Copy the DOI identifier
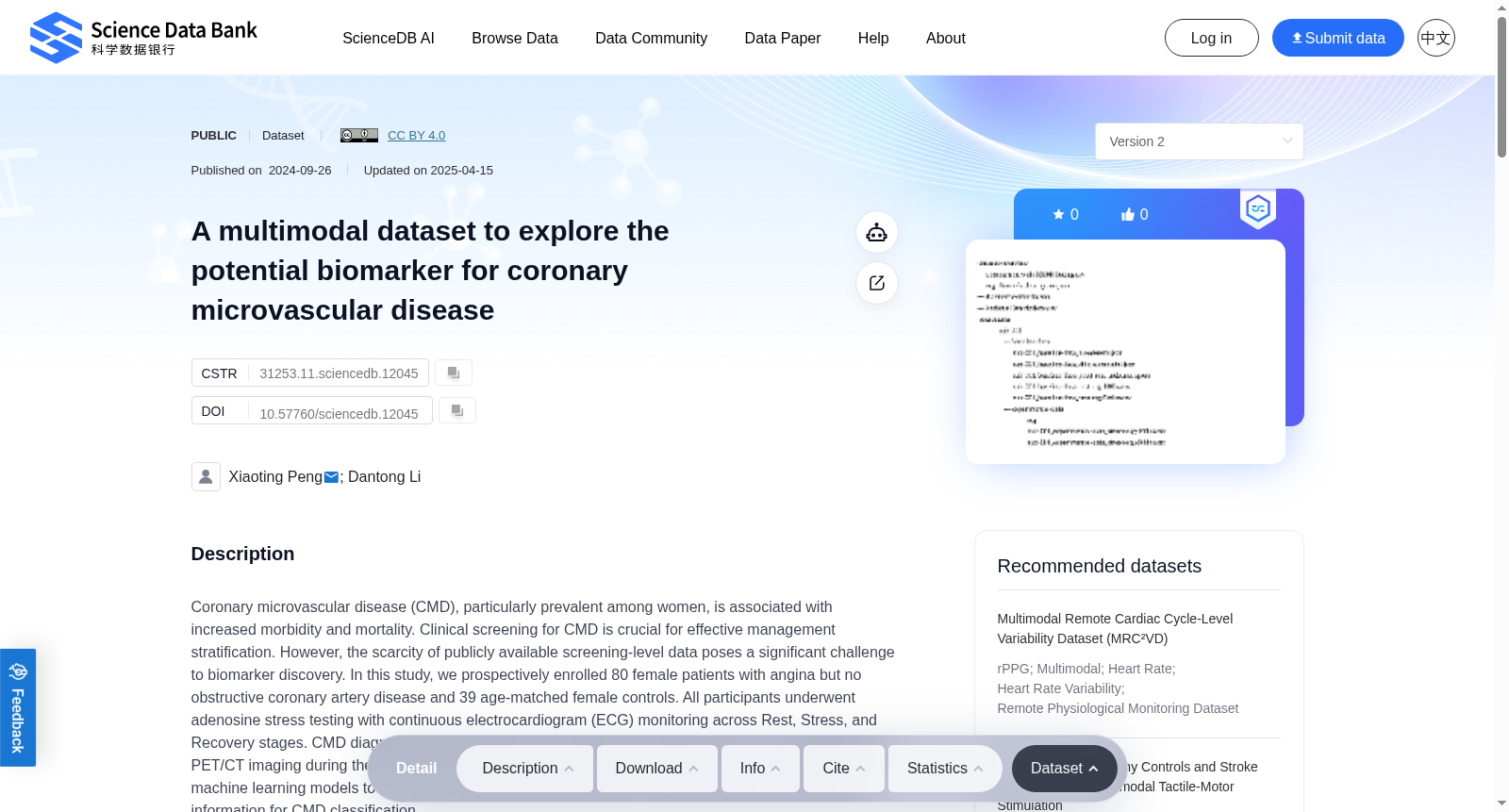 [x=457, y=410]
